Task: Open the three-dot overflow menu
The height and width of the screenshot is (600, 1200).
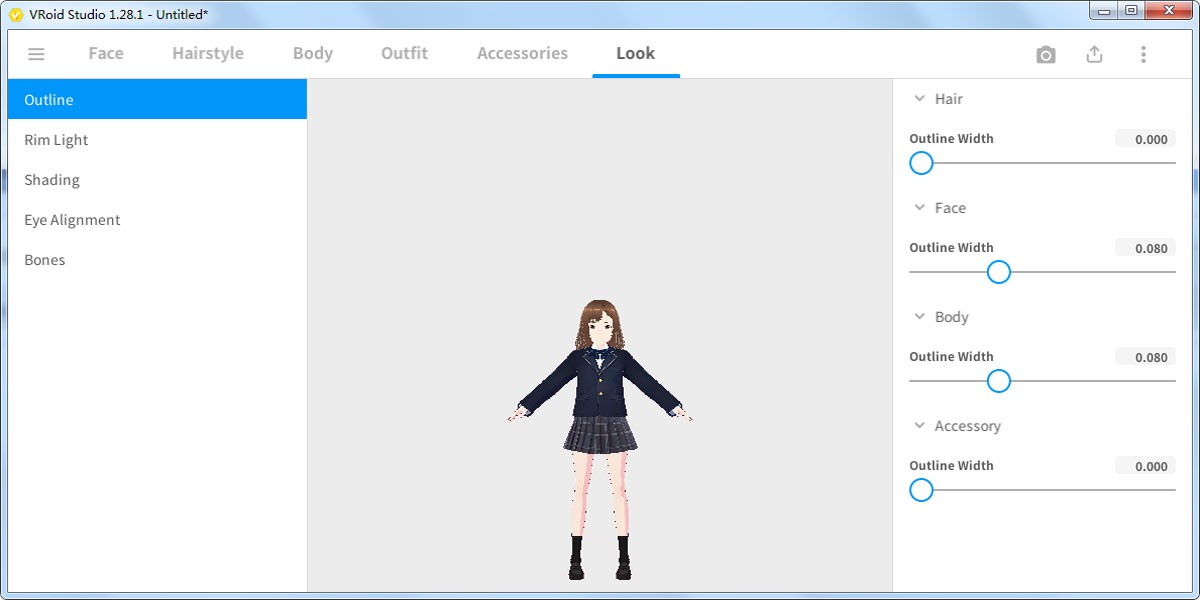Action: tap(1143, 55)
